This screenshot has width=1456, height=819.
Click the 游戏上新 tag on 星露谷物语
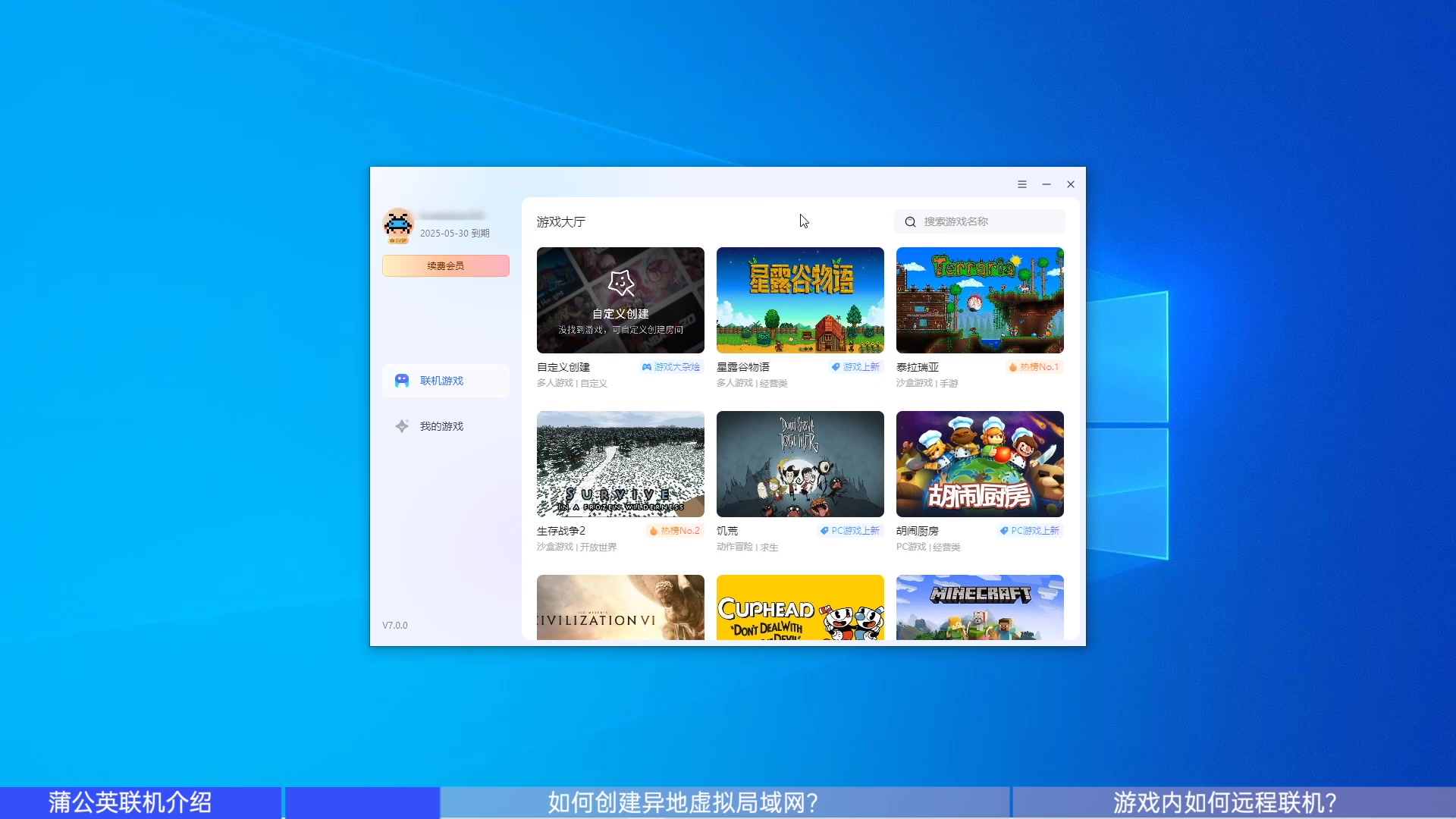tap(855, 367)
